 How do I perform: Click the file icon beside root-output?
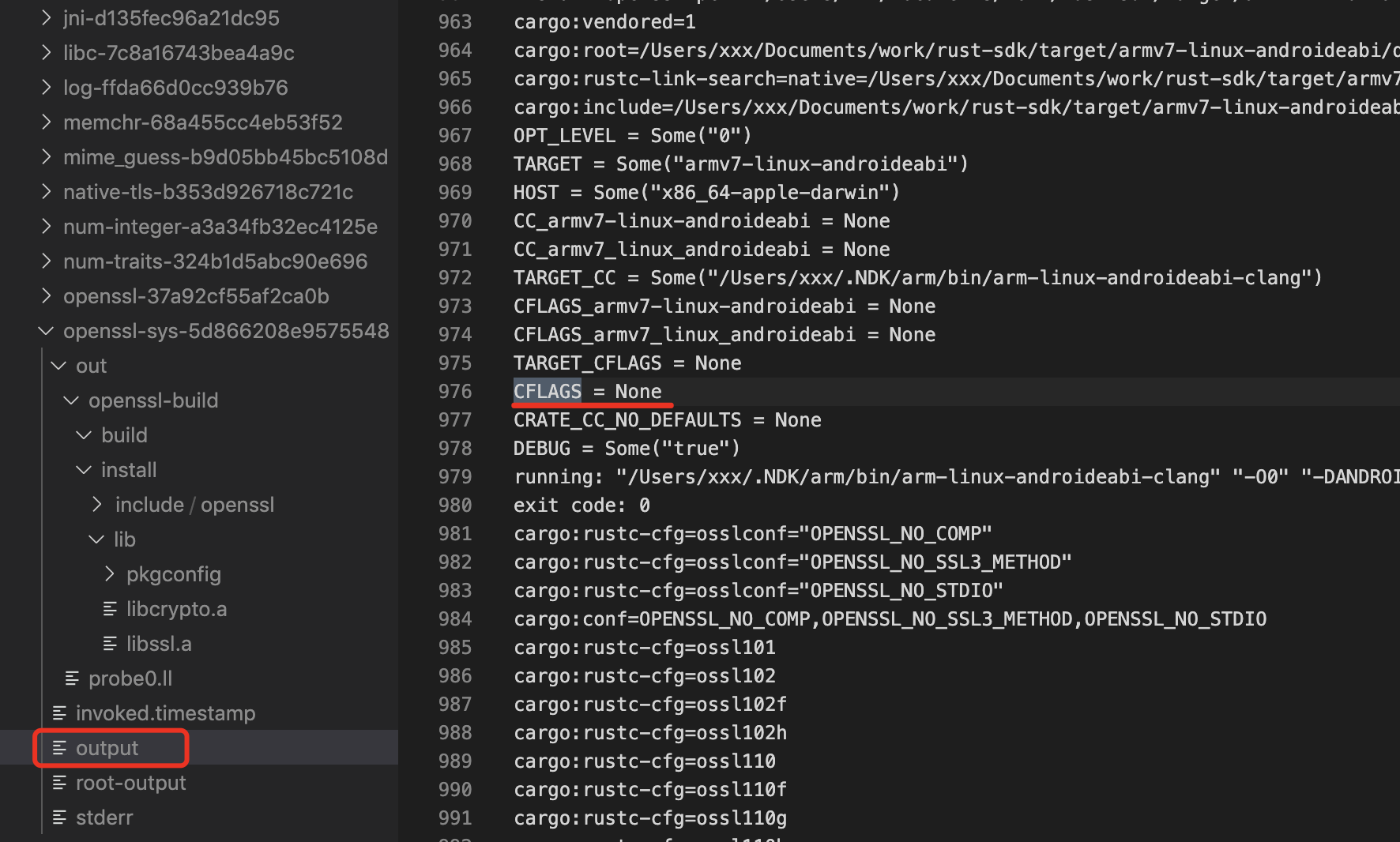point(58,782)
